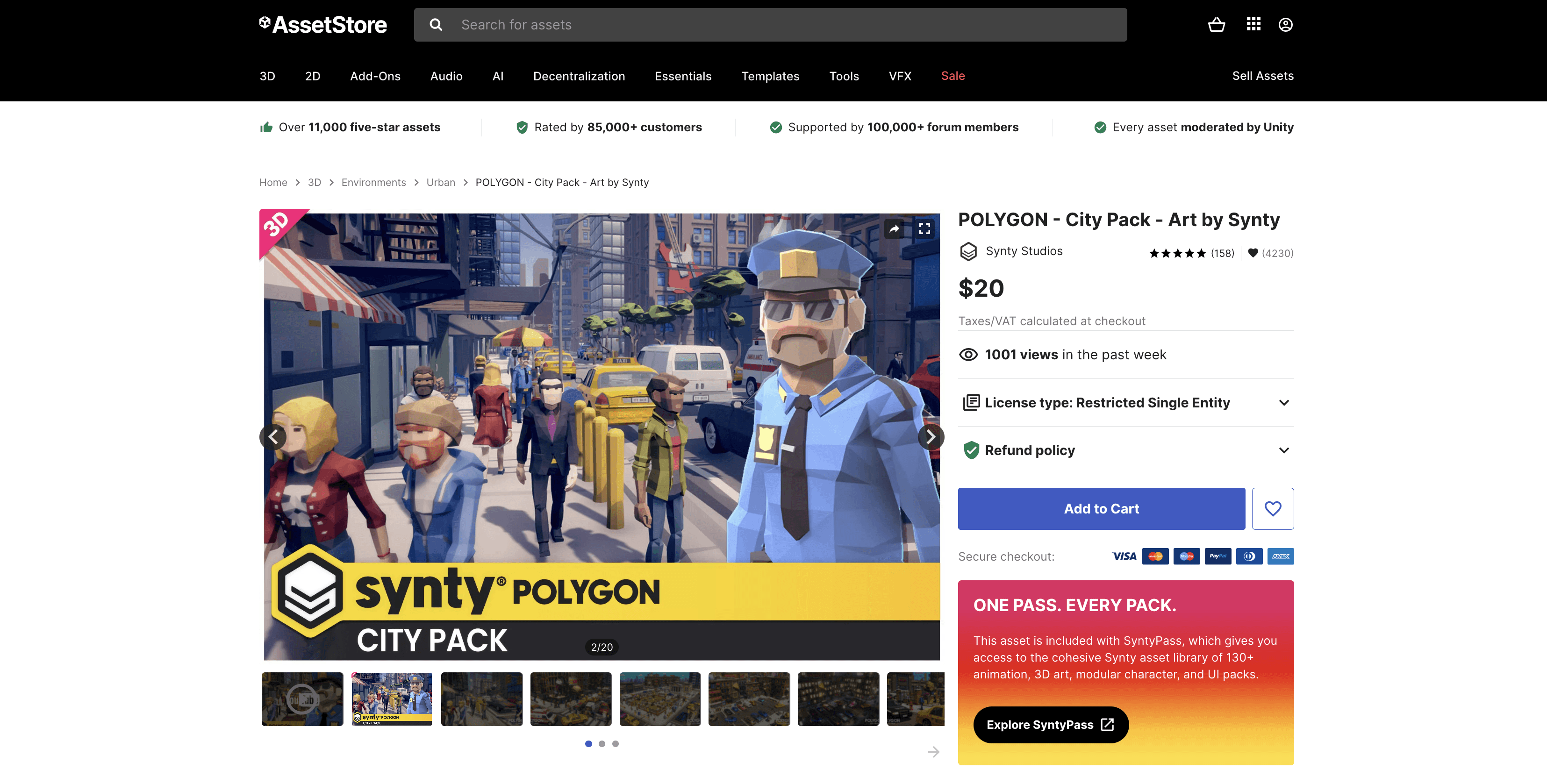This screenshot has width=1547, height=784.
Task: Click the "ONE PASS. EVERY PACK." heading
Action: click(1074, 605)
